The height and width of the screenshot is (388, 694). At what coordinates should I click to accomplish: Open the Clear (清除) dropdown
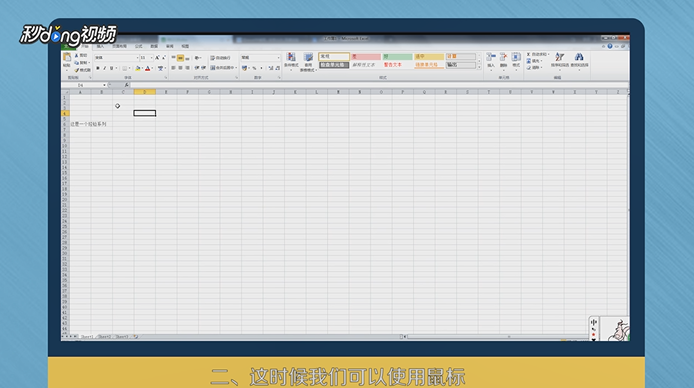[x=535, y=67]
